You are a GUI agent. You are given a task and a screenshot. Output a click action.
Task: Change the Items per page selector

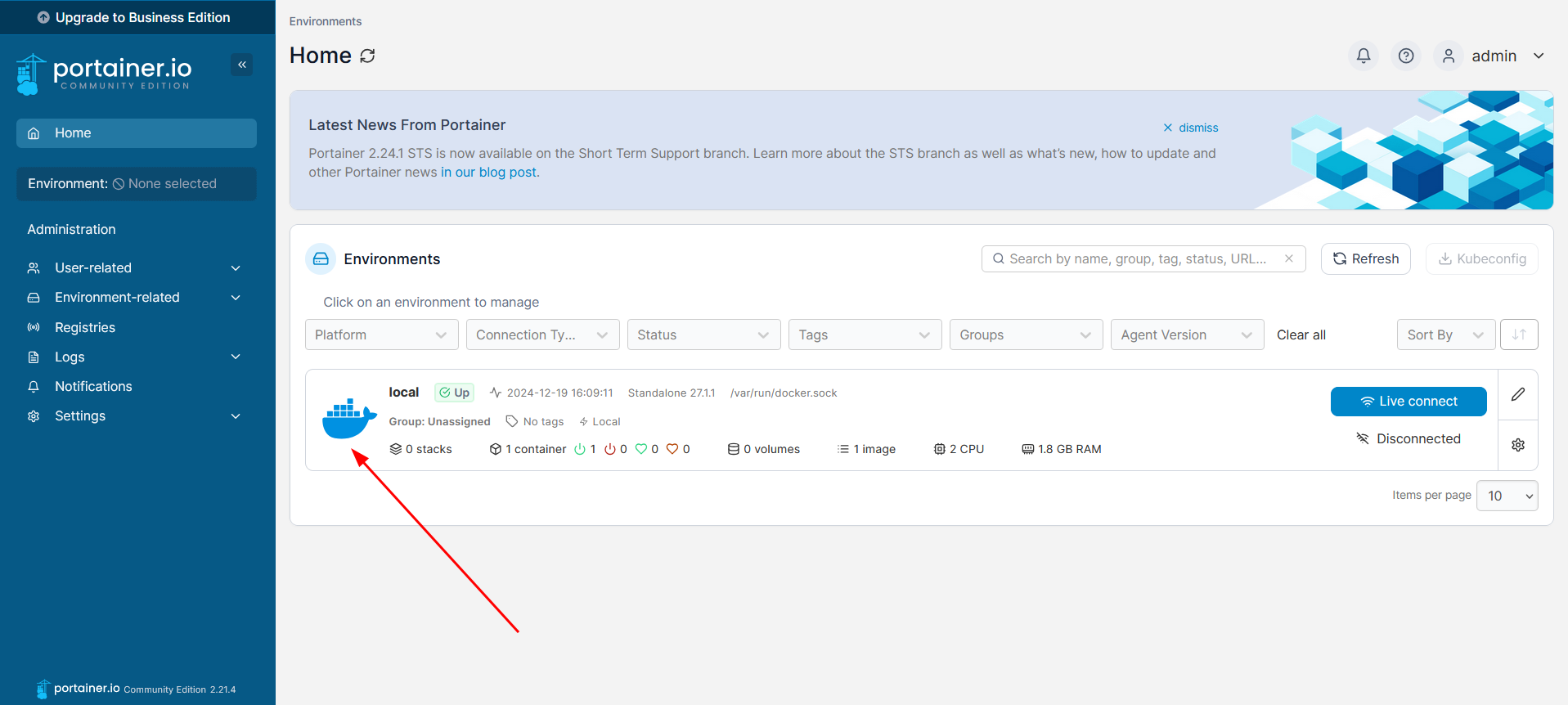tap(1506, 496)
